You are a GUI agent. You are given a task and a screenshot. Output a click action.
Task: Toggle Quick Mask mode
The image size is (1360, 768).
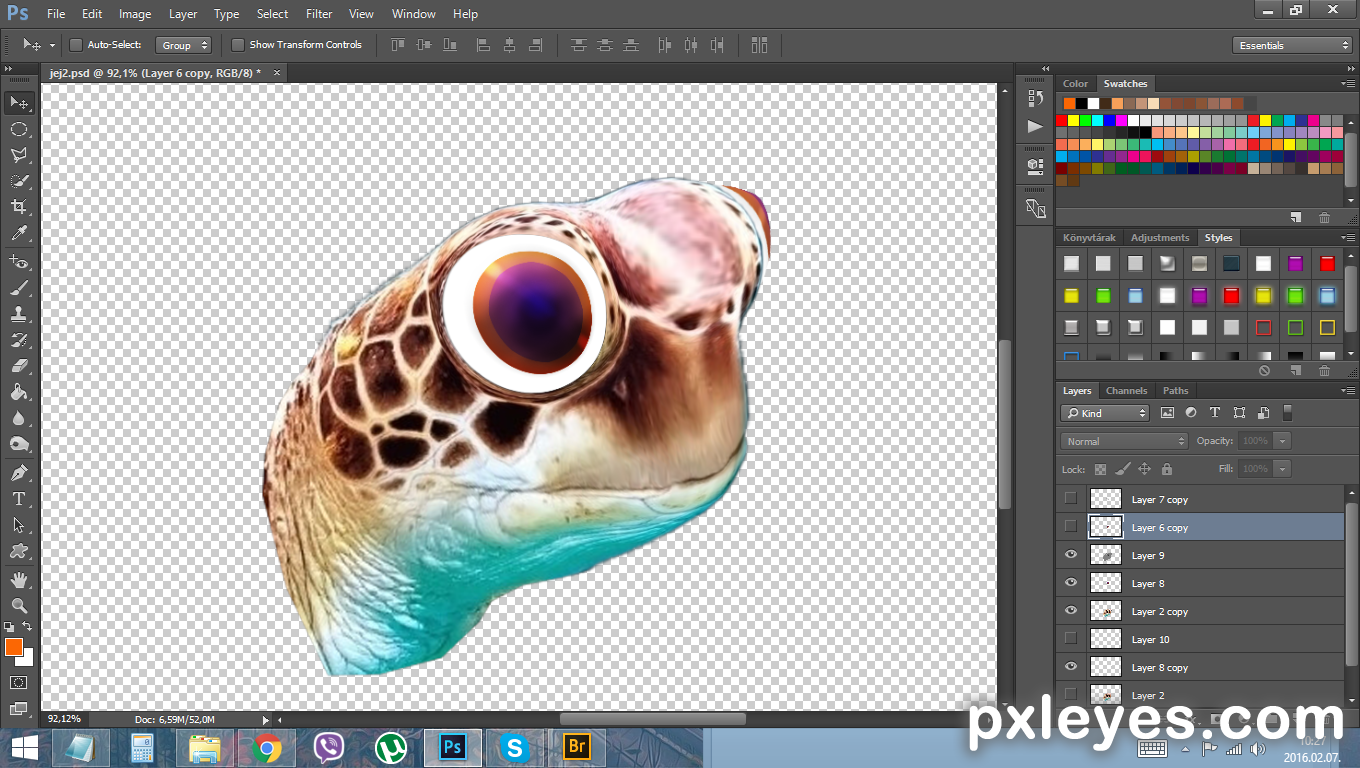(x=19, y=683)
